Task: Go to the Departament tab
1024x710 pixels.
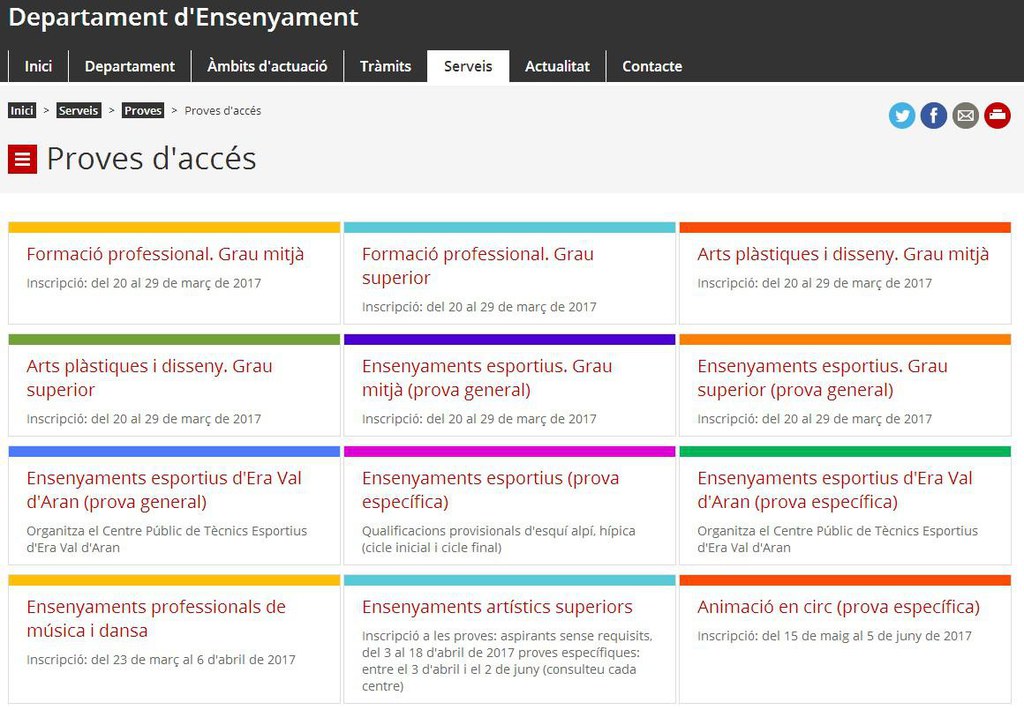Action: tap(129, 66)
